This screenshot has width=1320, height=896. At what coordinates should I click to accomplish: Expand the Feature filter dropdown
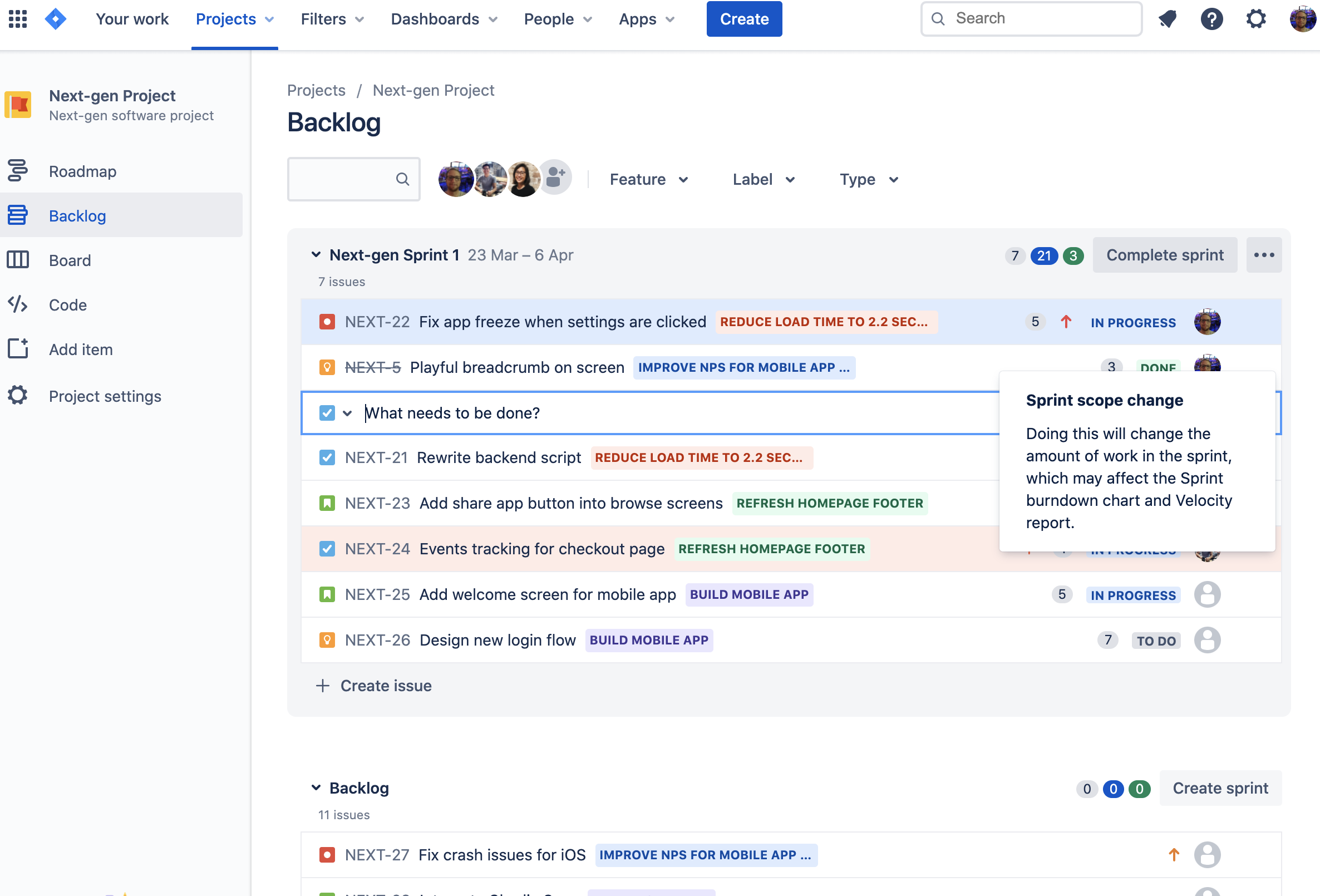point(649,180)
